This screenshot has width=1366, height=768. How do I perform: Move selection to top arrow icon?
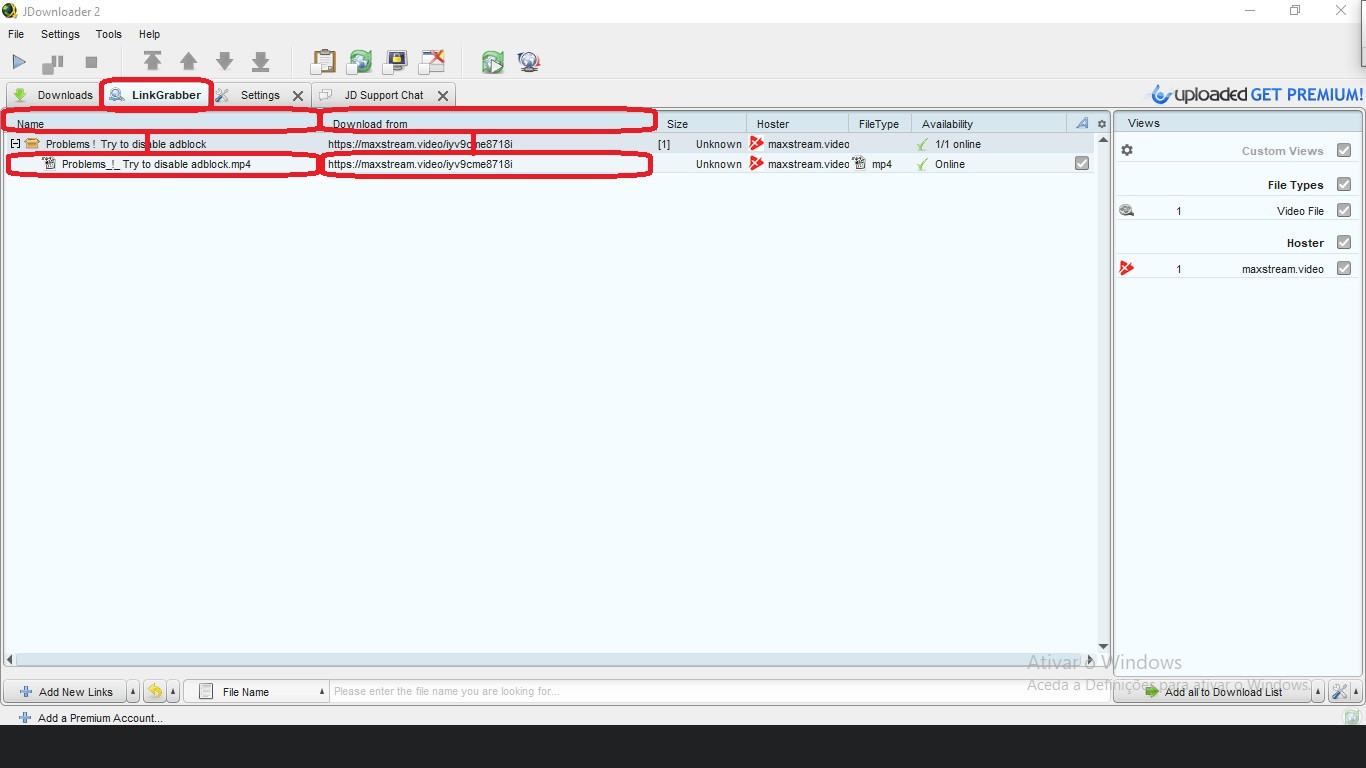(152, 62)
